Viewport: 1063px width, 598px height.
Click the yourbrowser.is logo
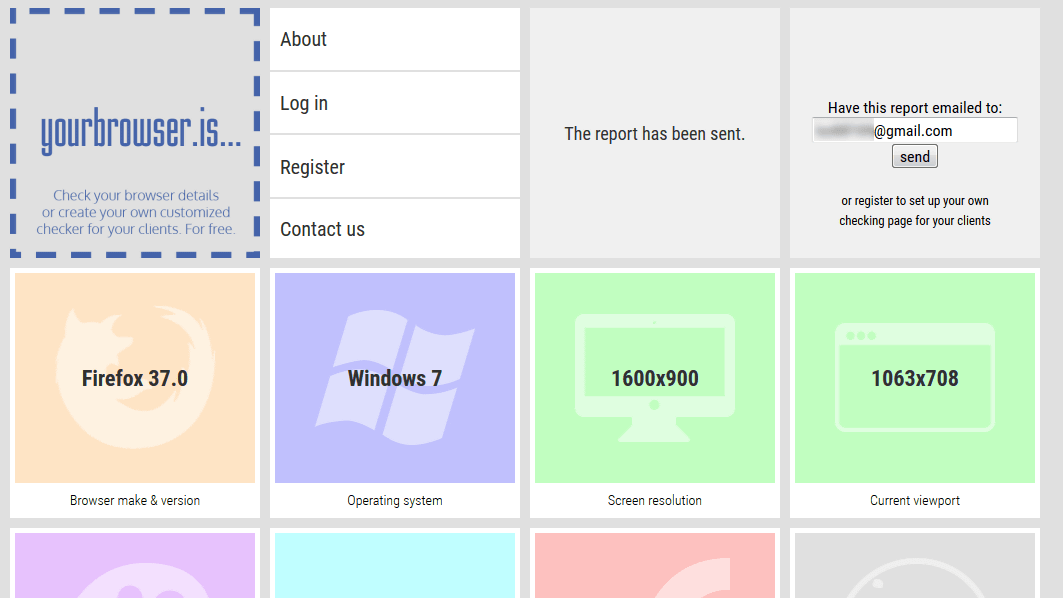[140, 130]
